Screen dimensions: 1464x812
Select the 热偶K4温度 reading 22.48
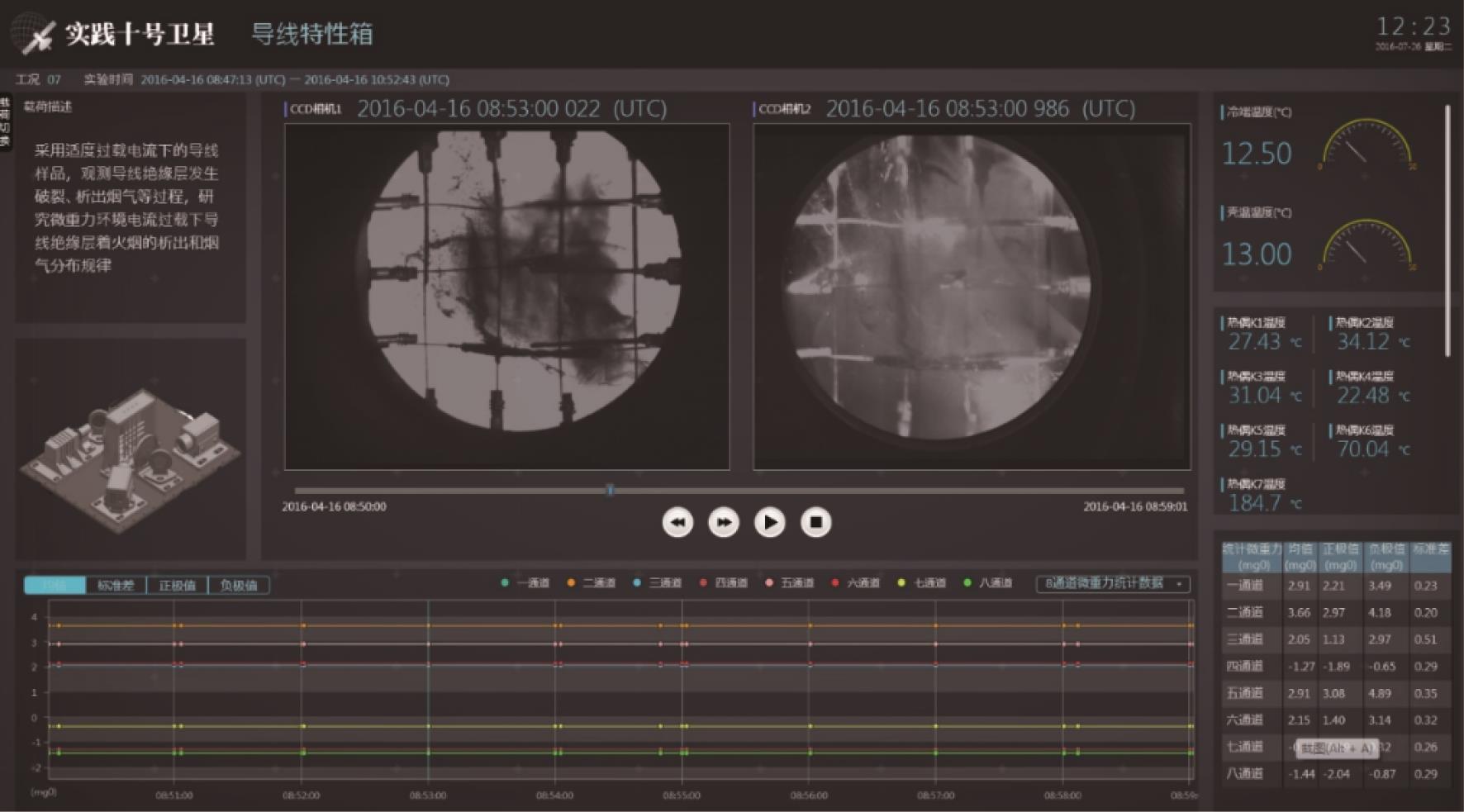pos(1363,396)
